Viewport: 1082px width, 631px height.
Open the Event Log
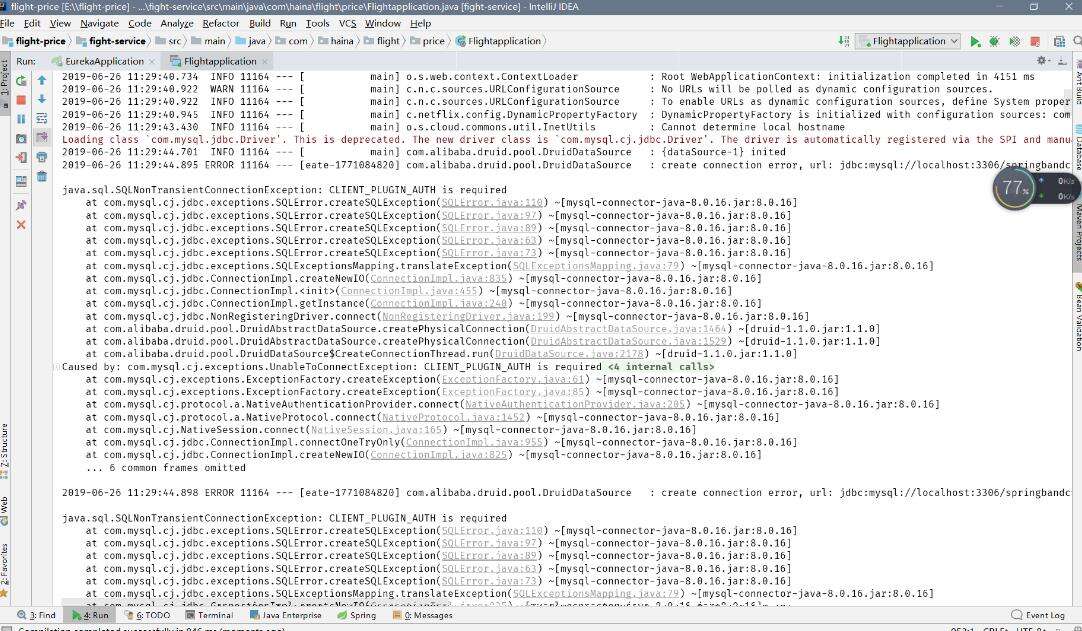pyautogui.click(x=1038, y=615)
